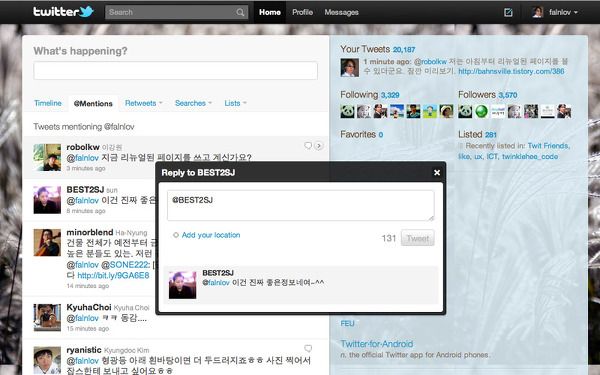Open the falnlov account dropdown
This screenshot has width=600, height=375.
pyautogui.click(x=563, y=12)
